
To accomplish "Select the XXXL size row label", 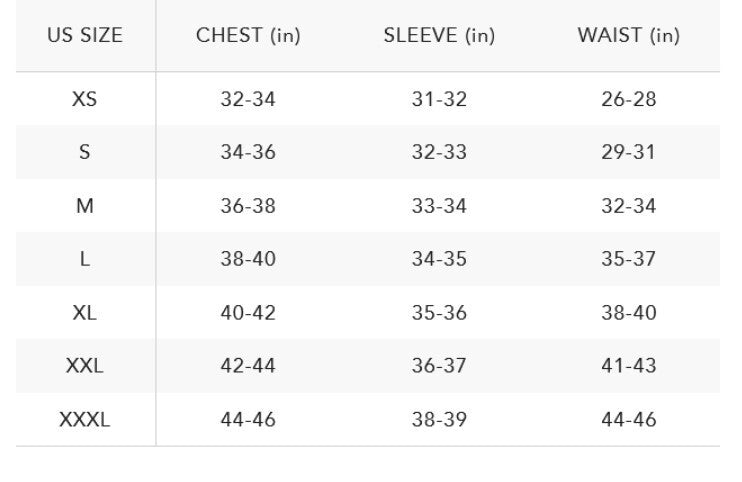I will coord(85,419).
